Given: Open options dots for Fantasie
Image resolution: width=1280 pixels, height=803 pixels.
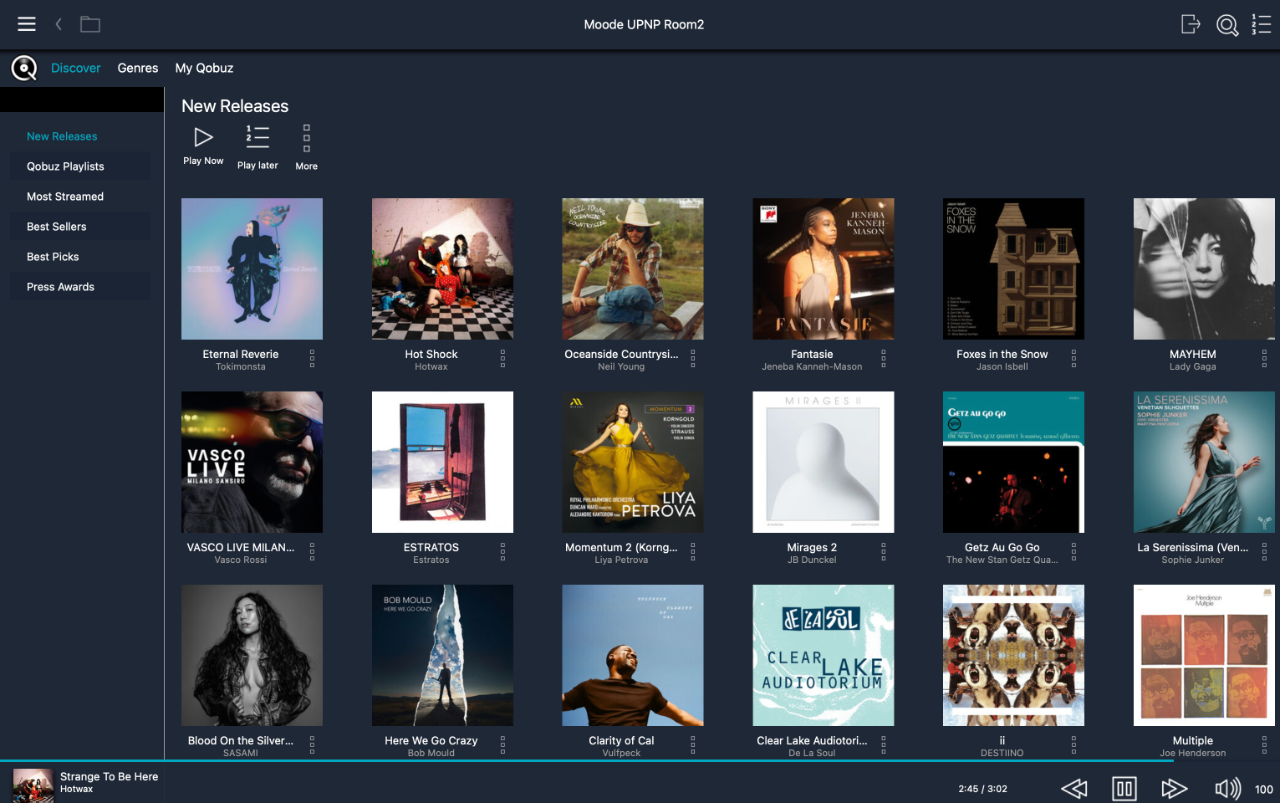Looking at the screenshot, I should [884, 358].
